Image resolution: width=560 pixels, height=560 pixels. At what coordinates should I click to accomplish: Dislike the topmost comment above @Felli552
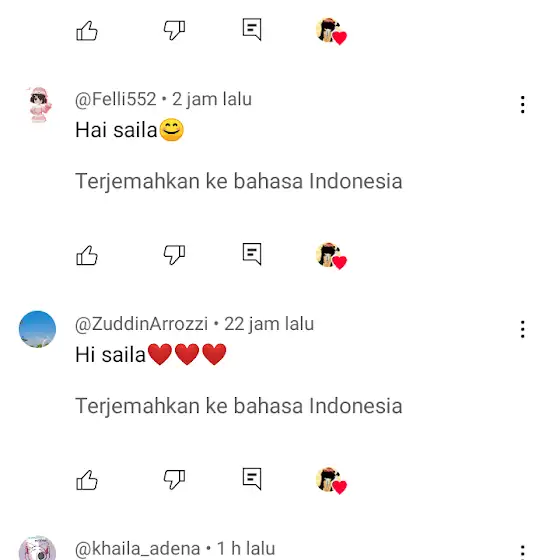(174, 30)
